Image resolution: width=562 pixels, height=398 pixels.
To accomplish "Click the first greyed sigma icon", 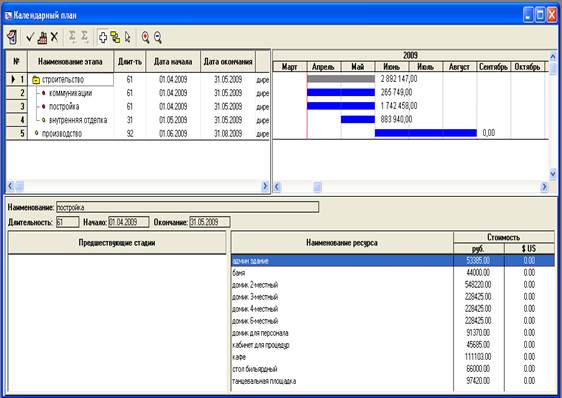I will click(x=72, y=37).
